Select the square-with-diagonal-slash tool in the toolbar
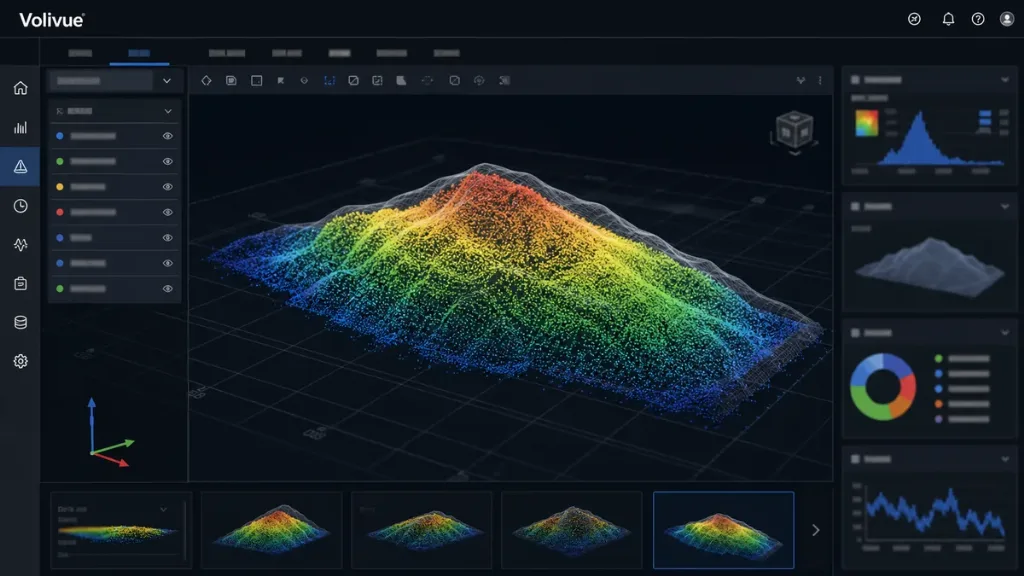The height and width of the screenshot is (576, 1024). pyautogui.click(x=353, y=80)
